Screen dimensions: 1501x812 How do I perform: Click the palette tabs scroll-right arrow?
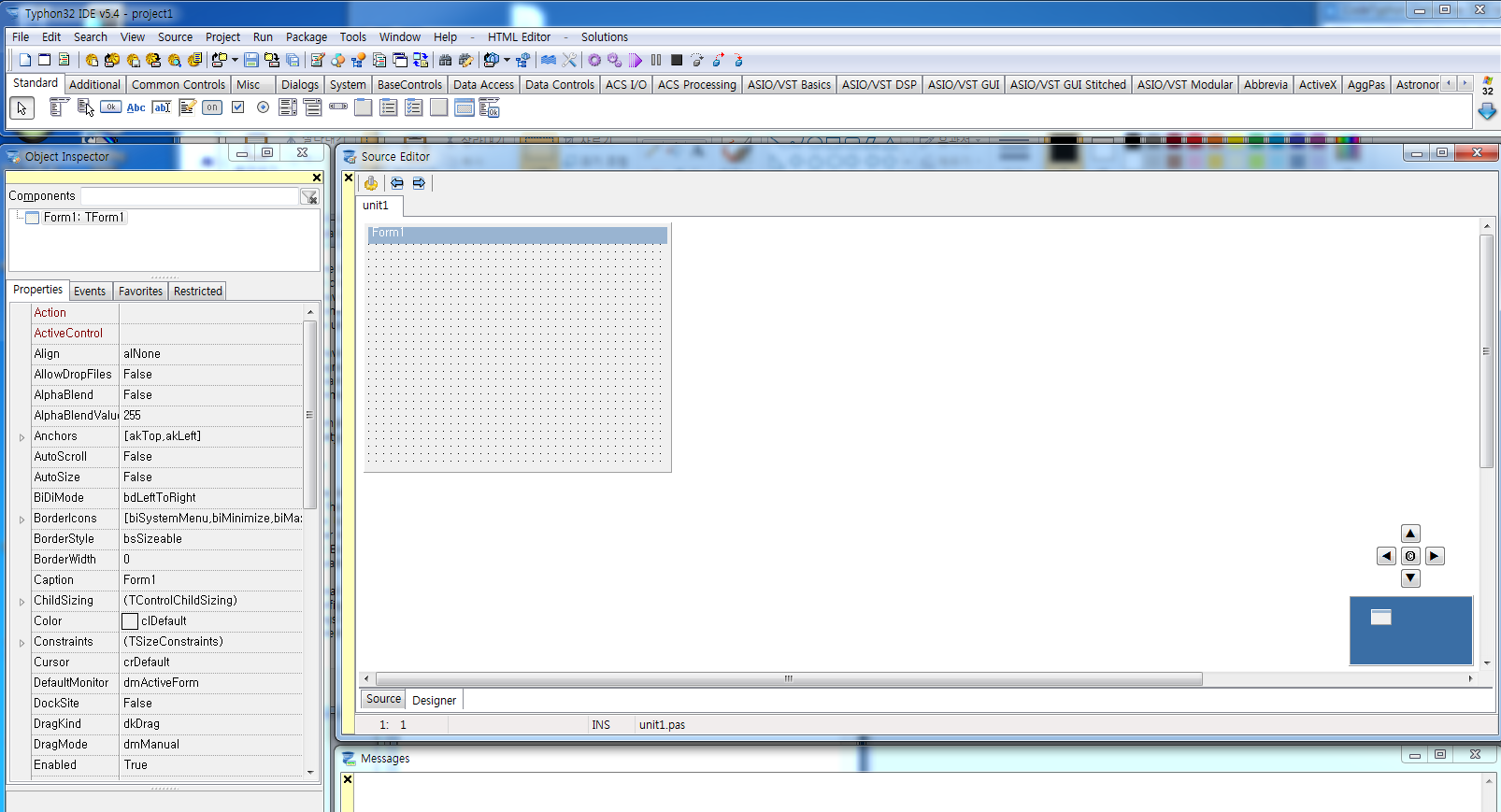(x=1465, y=83)
